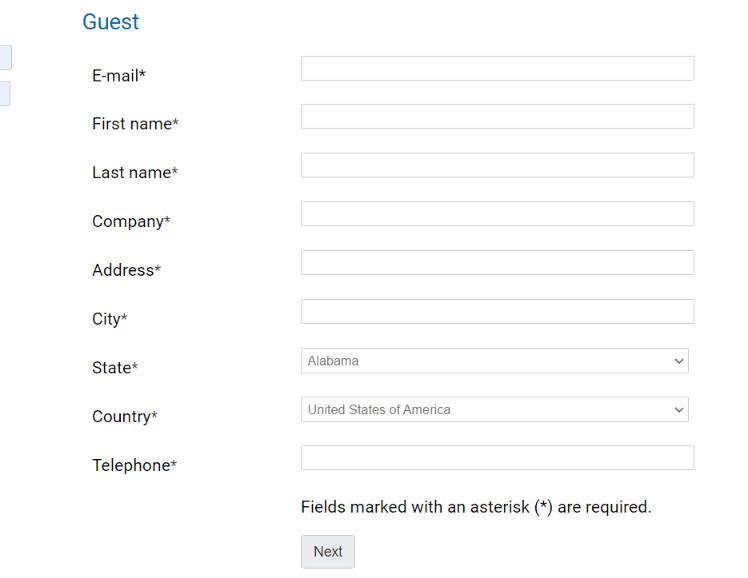Open the State dropdown showing Alabama
The height and width of the screenshot is (578, 748).
[x=494, y=361]
